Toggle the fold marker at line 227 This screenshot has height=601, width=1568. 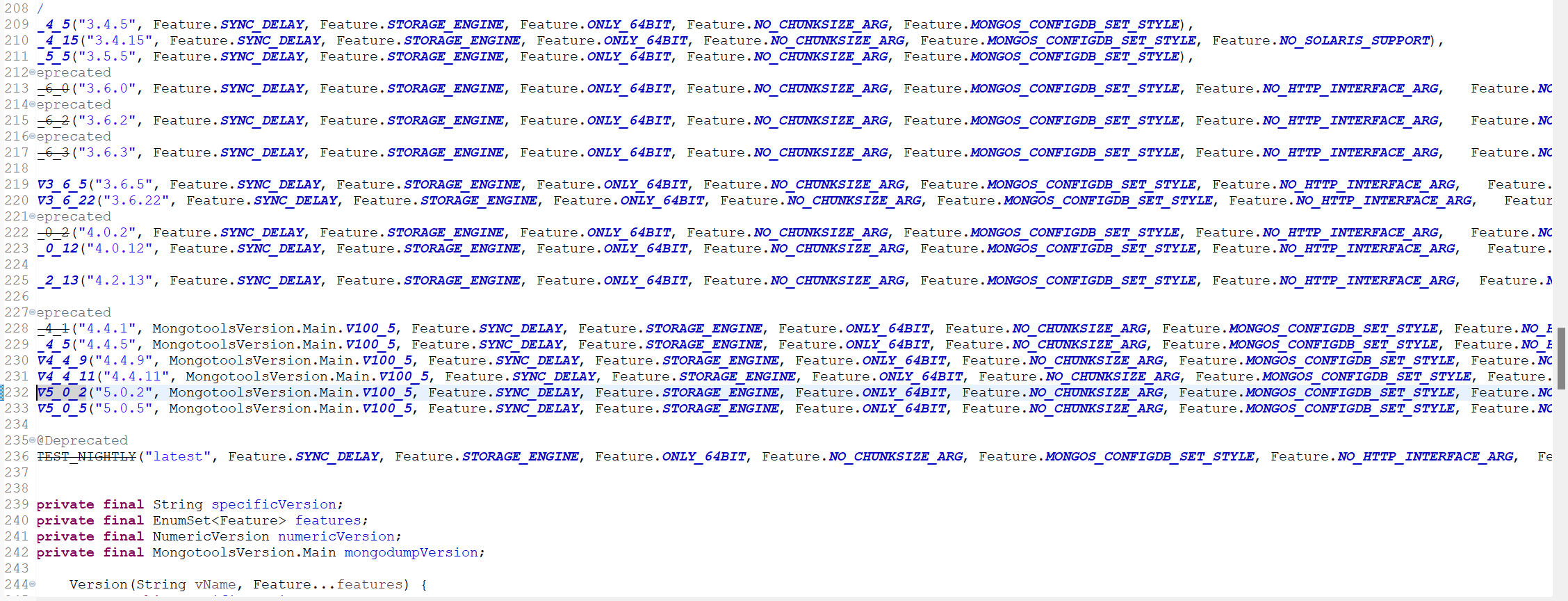click(x=32, y=312)
